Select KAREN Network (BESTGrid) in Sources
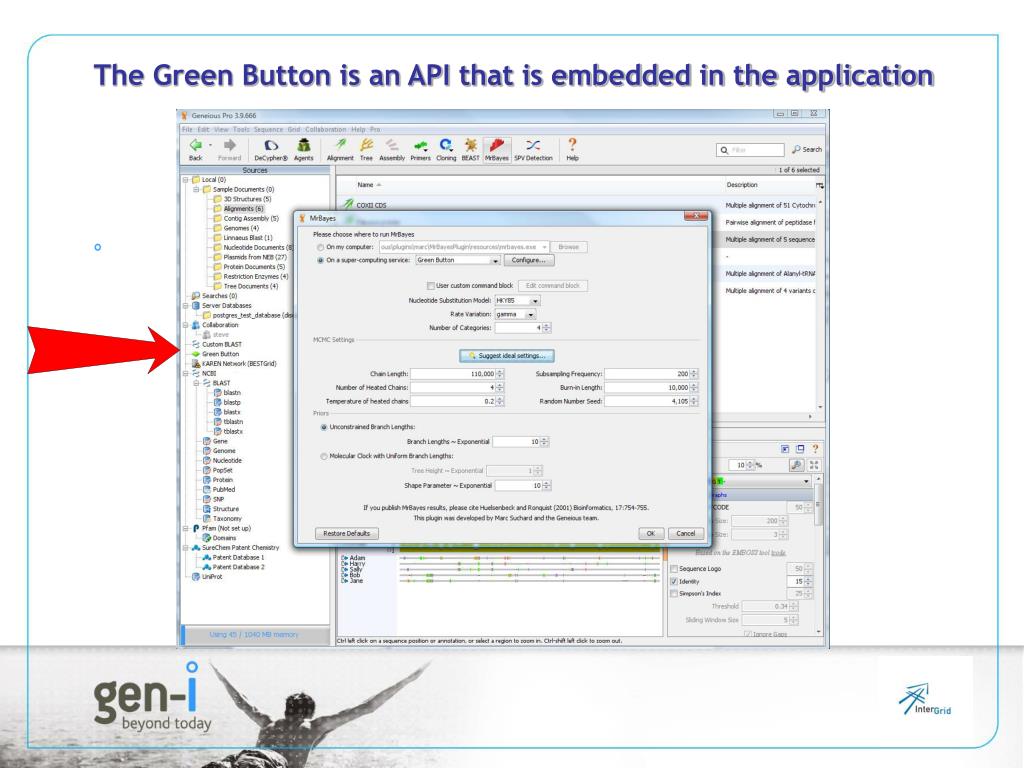Viewport: 1024px width, 768px height. 239,364
